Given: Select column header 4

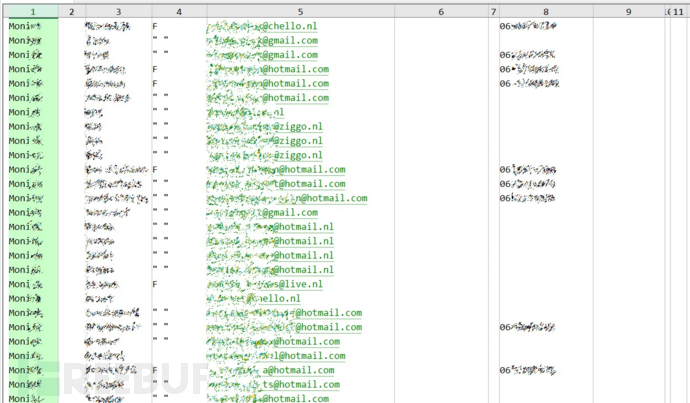Looking at the screenshot, I should pyautogui.click(x=179, y=12).
